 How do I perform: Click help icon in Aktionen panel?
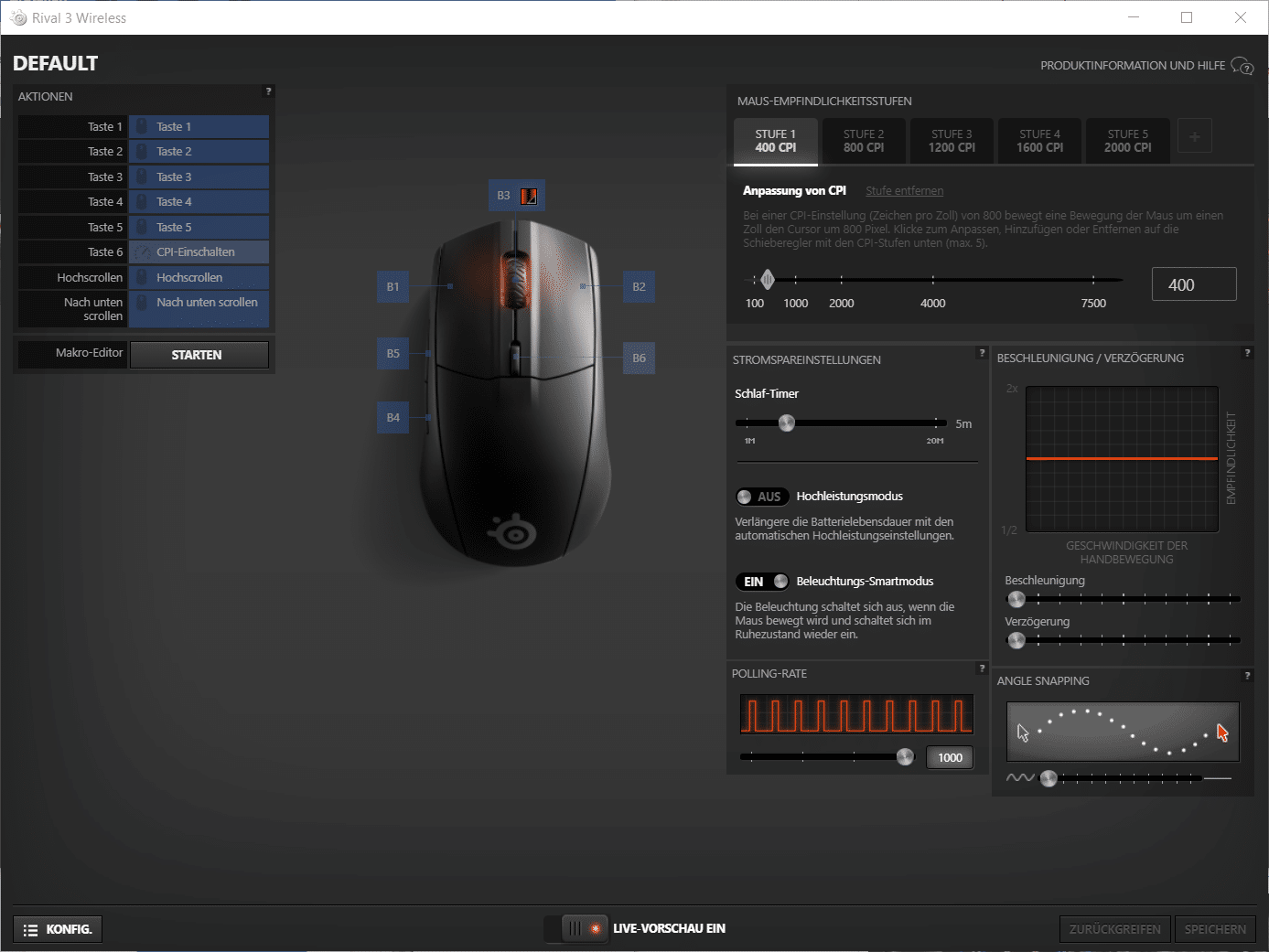pos(268,91)
